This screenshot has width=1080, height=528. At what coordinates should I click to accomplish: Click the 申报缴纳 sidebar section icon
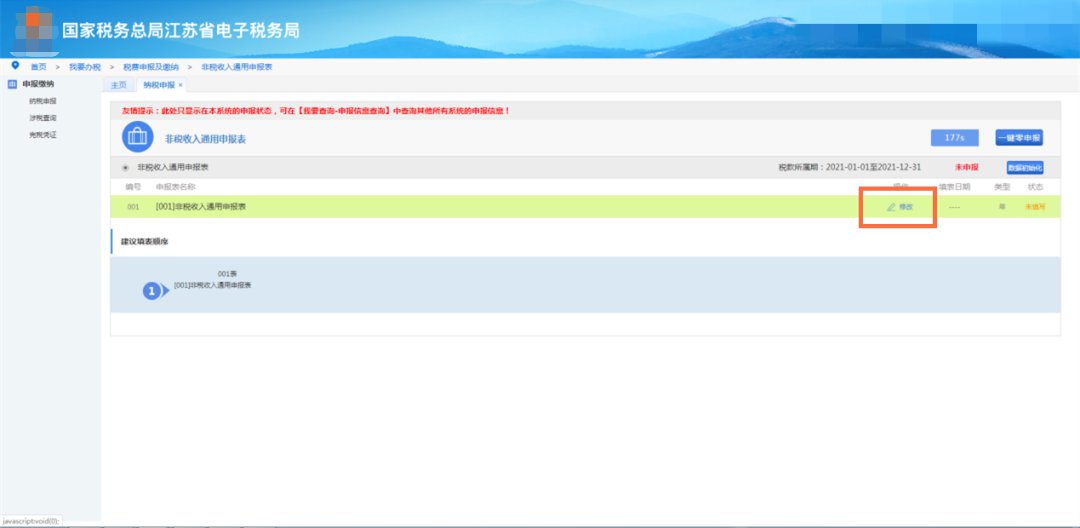[x=12, y=84]
